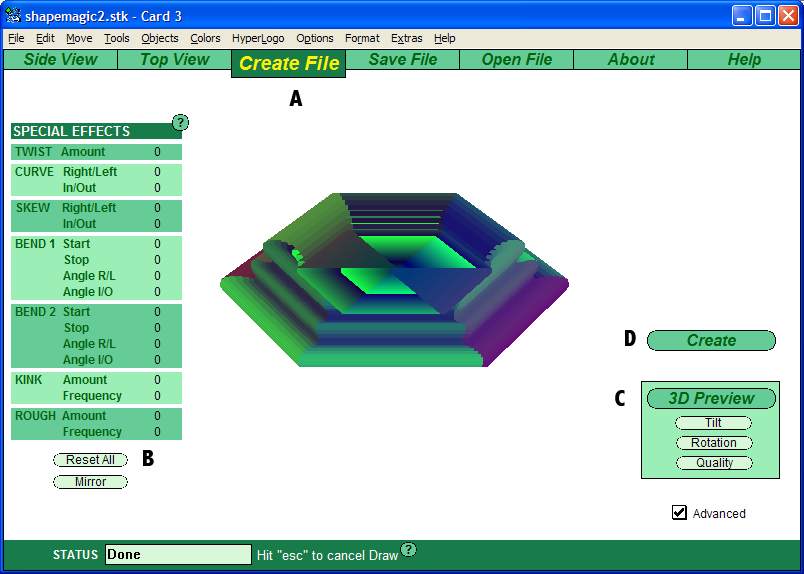This screenshot has width=804, height=574.
Task: Select the Save File tab
Action: 402,59
